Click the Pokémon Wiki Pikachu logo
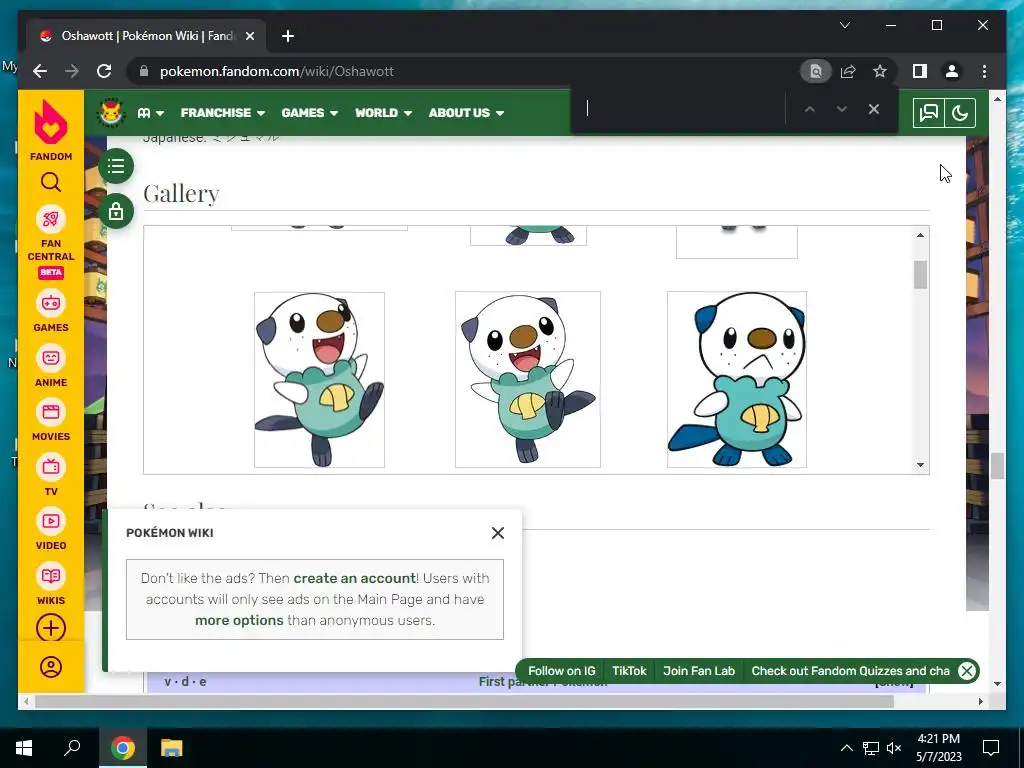 point(111,112)
